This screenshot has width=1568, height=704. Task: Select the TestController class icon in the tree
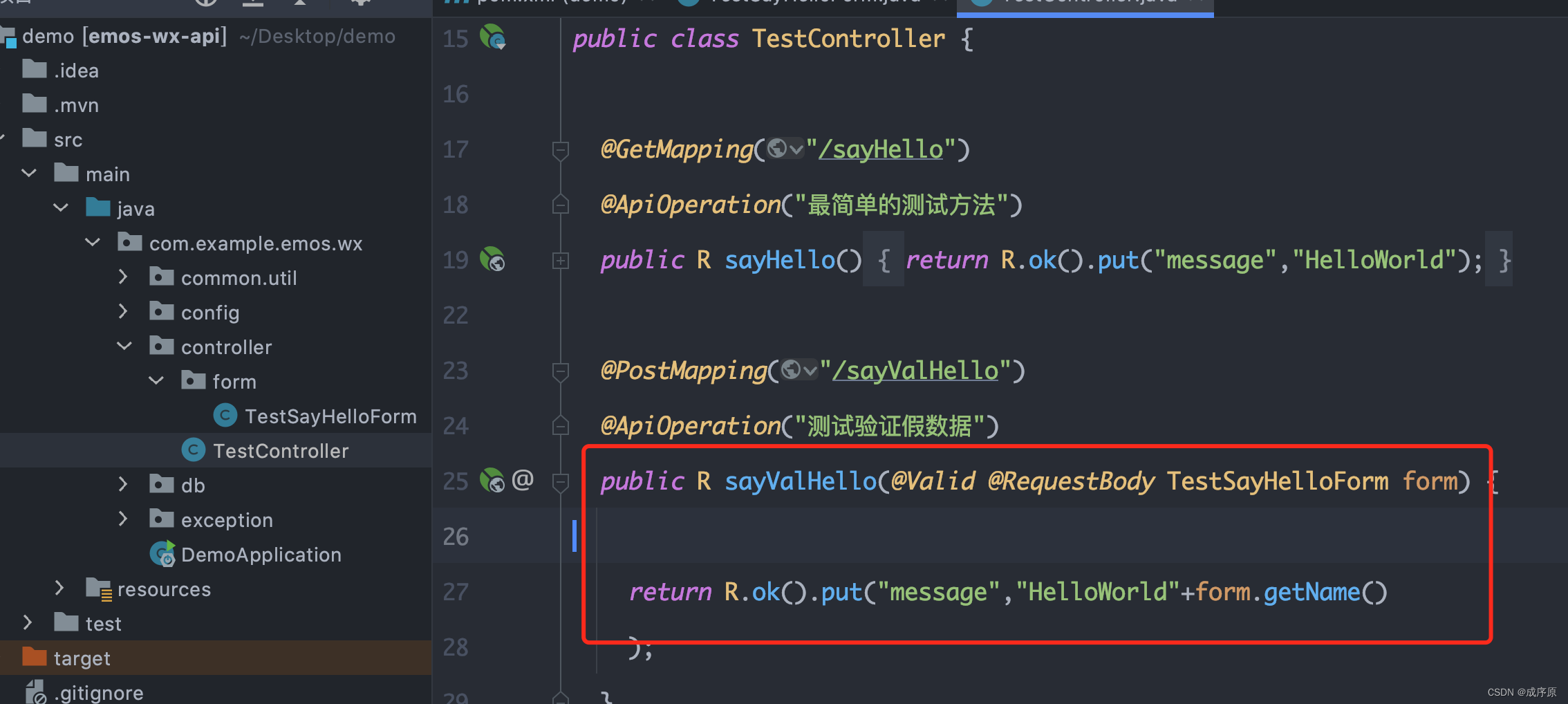click(194, 450)
